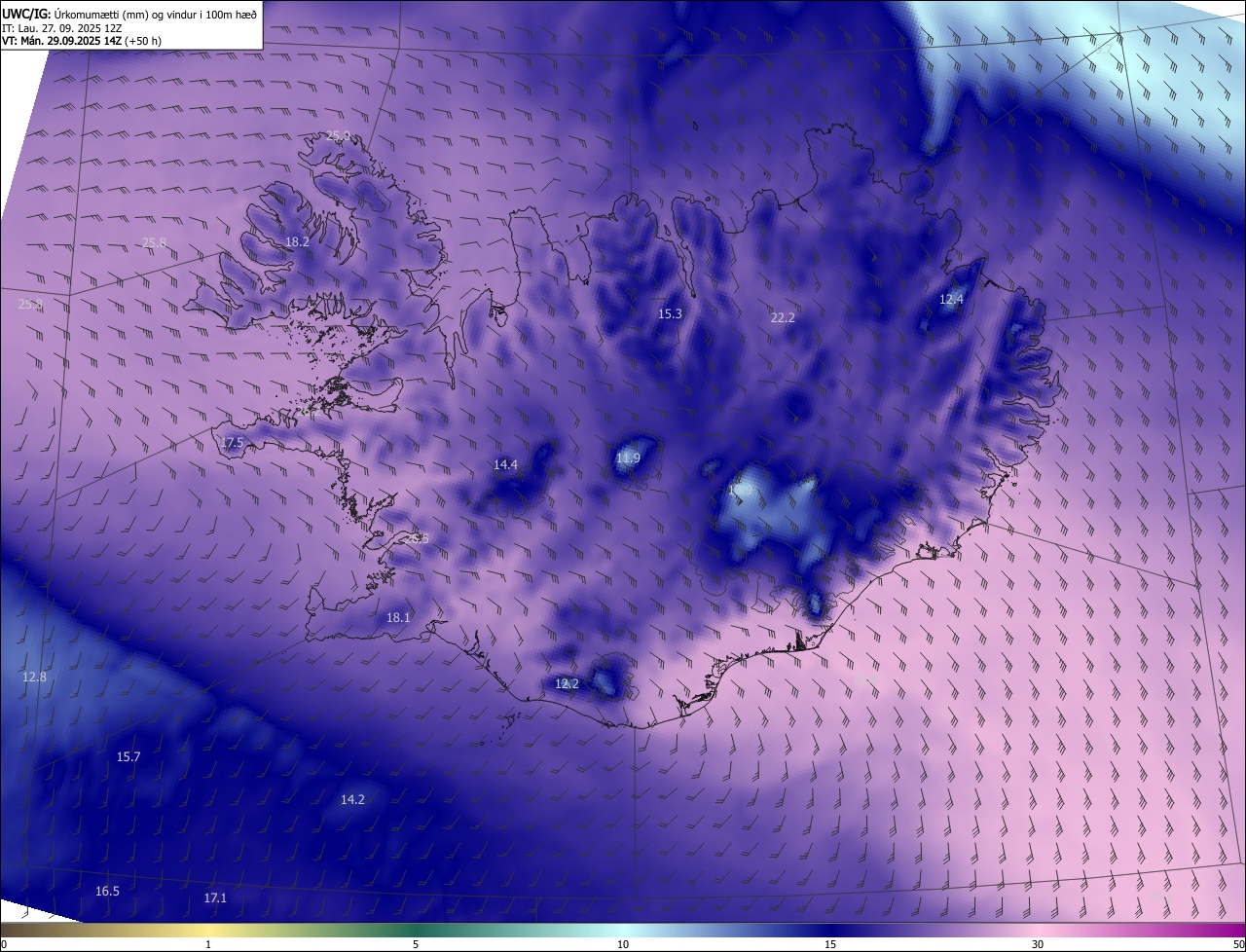Click the 17.1 value label

215,897
